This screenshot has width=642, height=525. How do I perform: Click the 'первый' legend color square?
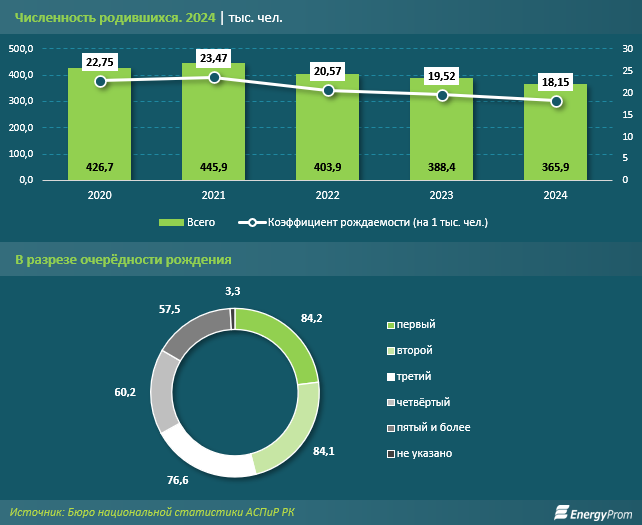coord(391,325)
